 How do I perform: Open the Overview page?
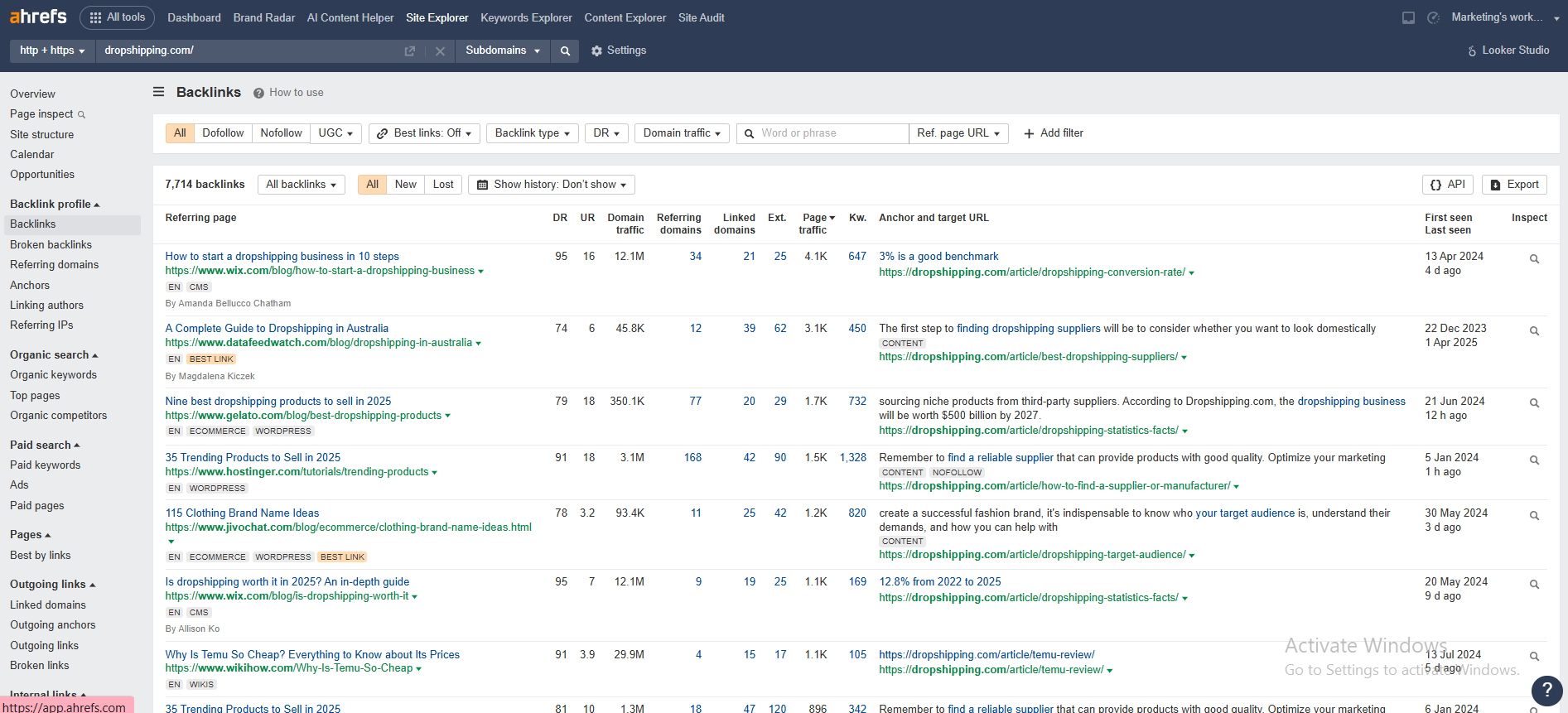tap(32, 94)
